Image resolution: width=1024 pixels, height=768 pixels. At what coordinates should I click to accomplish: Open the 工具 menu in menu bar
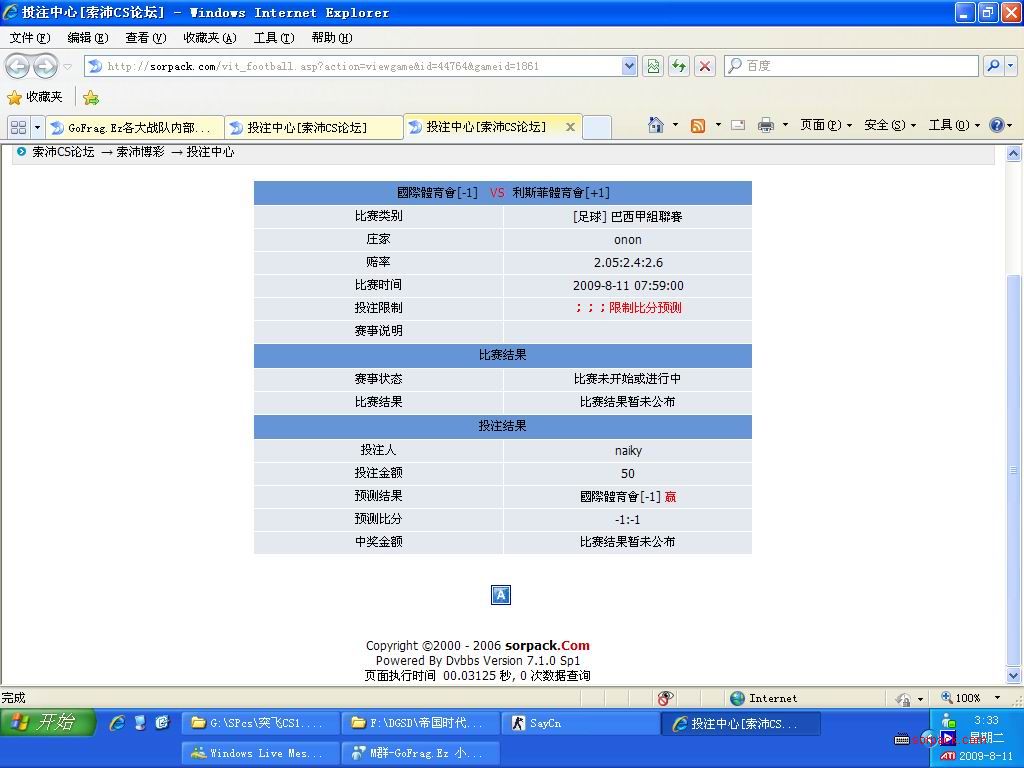coord(273,38)
